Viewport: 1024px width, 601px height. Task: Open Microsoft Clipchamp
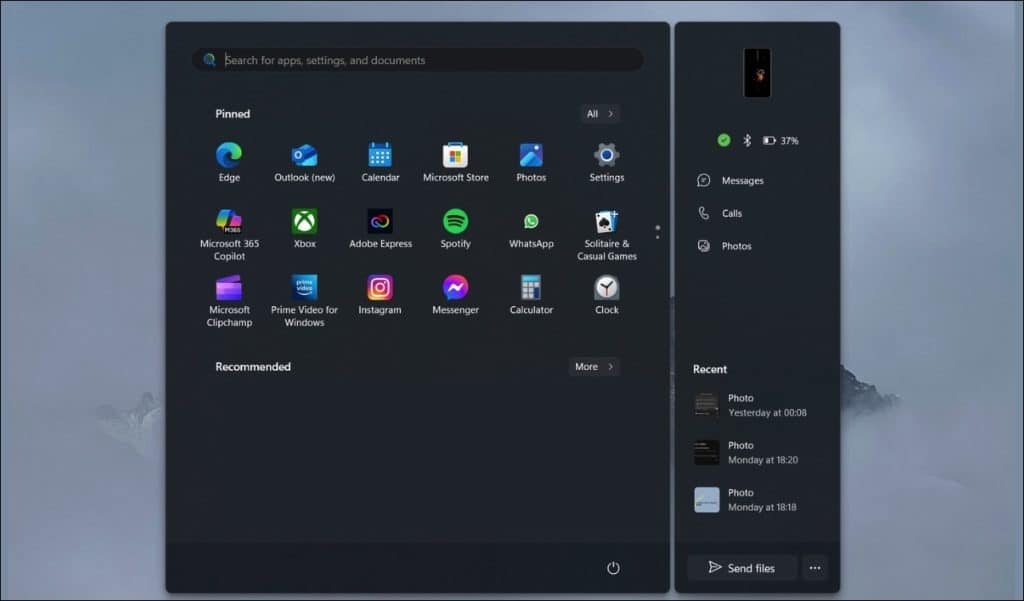pyautogui.click(x=229, y=290)
